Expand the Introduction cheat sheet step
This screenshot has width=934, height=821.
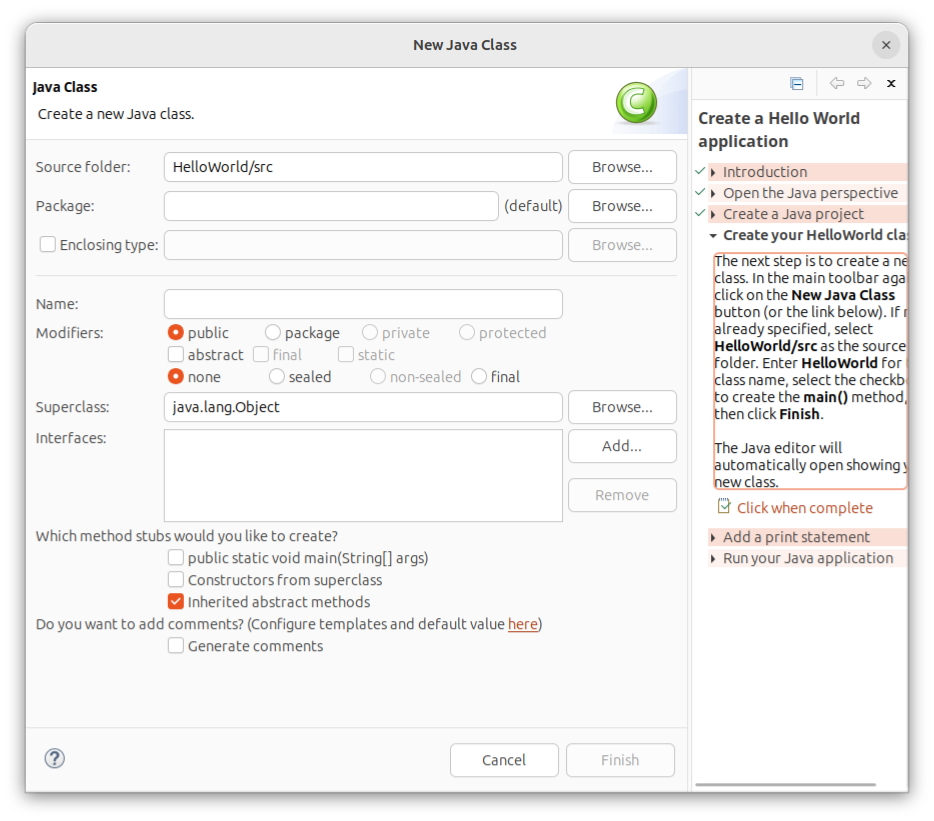(713, 172)
